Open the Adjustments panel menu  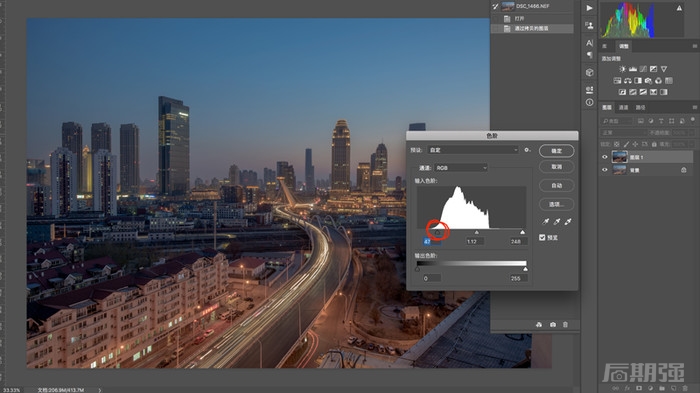[694, 46]
